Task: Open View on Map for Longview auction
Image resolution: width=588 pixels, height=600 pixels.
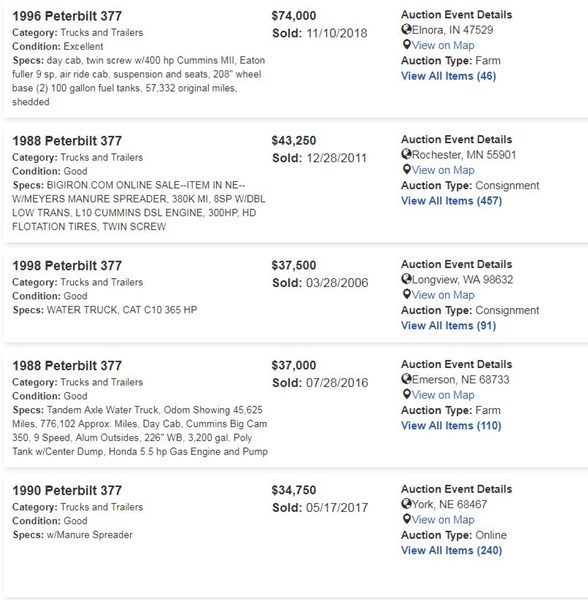Action: tap(443, 295)
